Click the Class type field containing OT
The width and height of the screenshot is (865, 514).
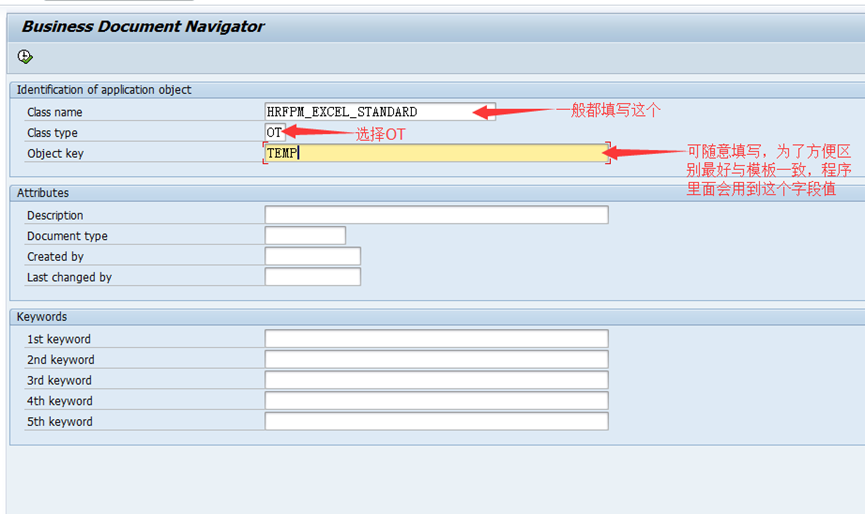(x=275, y=132)
